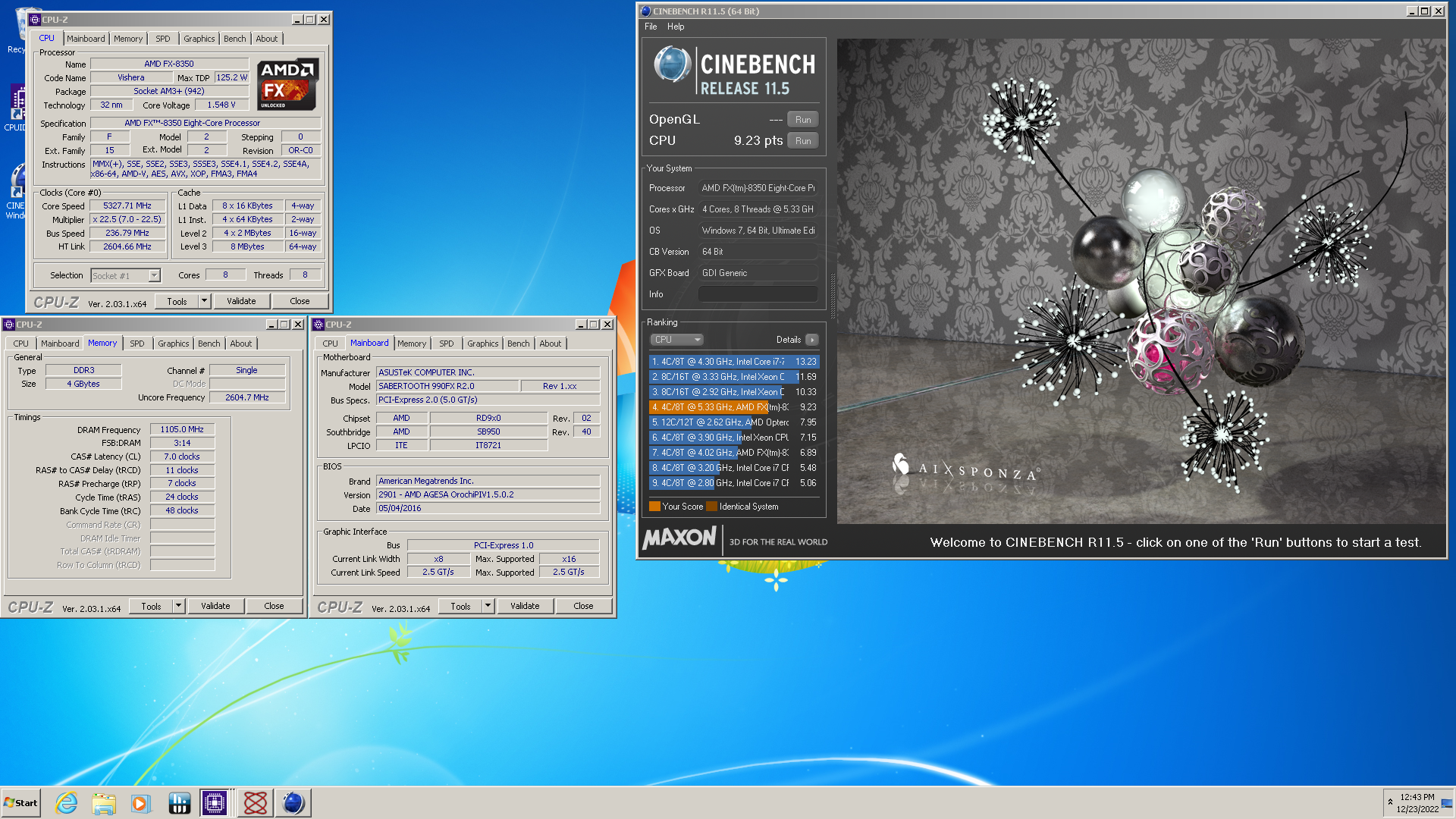This screenshot has width=1456, height=819.
Task: Click the AMD FX logo in CPU-Z
Action: click(287, 84)
